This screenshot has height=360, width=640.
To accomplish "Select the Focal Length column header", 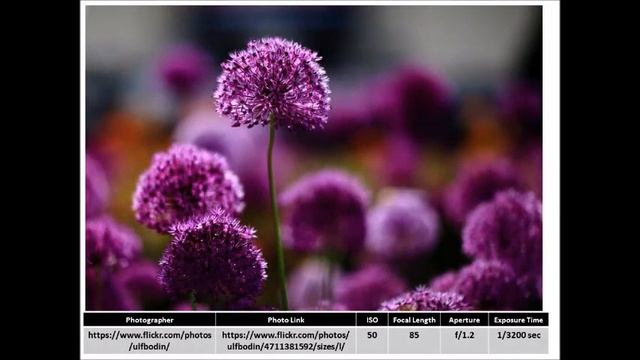I will pyautogui.click(x=414, y=320).
